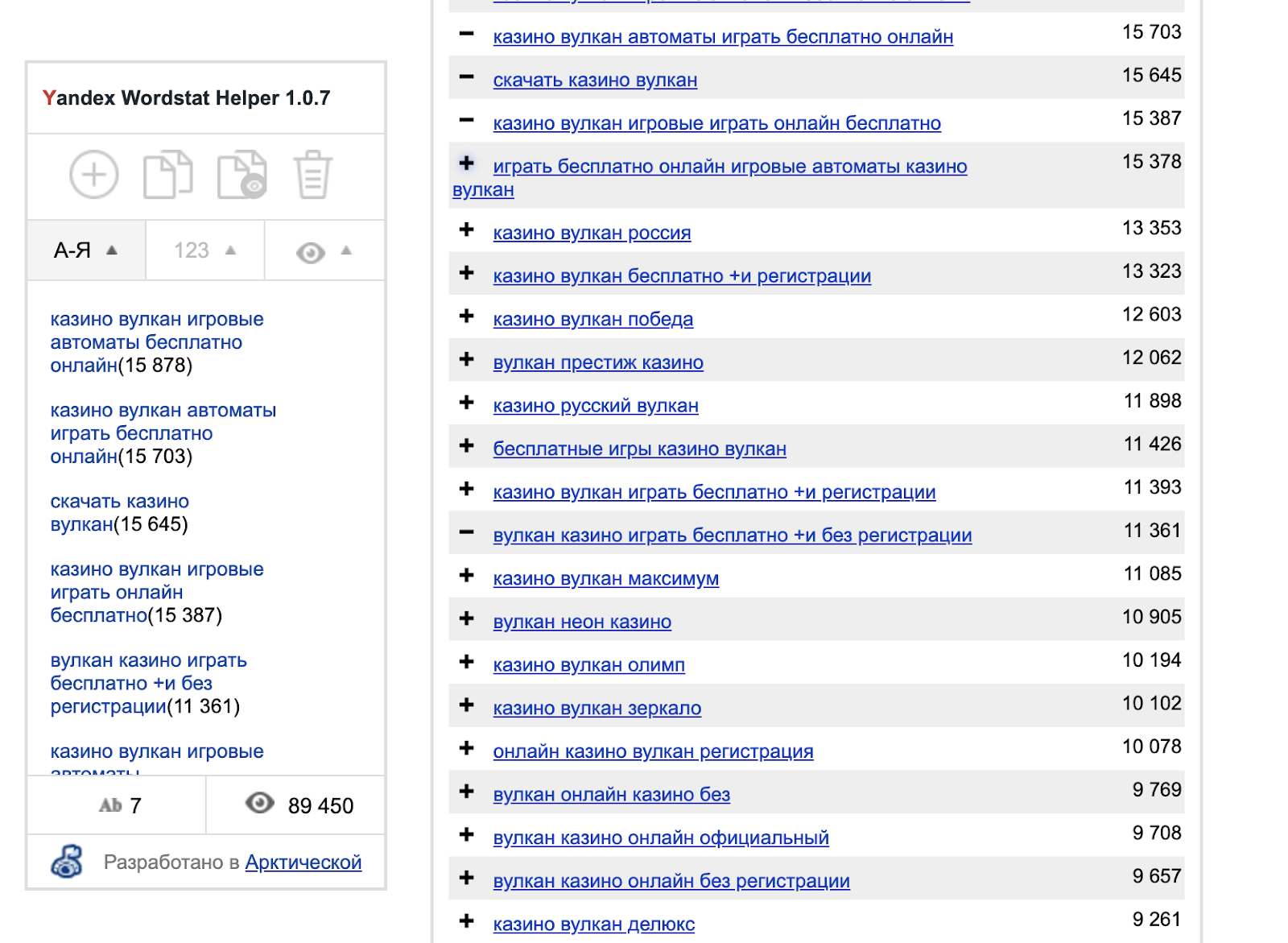Add 'казино вулкан максимум' with plus icon
The image size is (1288, 943).
pyautogui.click(x=466, y=576)
